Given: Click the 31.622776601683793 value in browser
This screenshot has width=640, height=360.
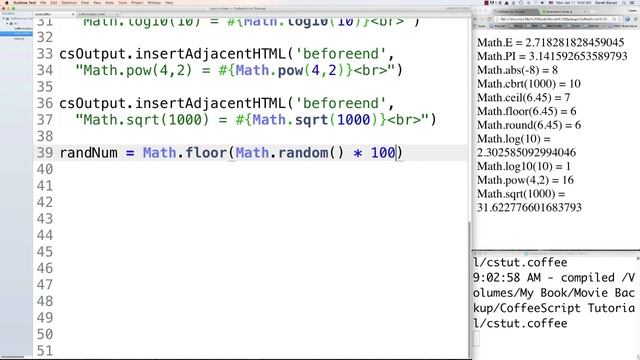Looking at the screenshot, I should tap(529, 207).
